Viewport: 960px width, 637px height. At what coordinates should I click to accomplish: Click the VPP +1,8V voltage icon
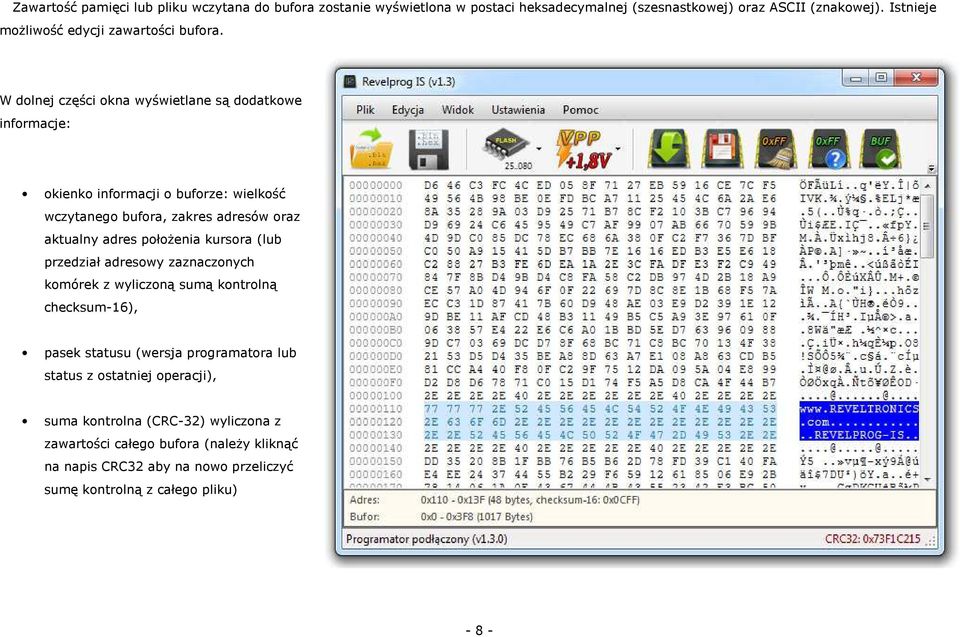pos(583,149)
